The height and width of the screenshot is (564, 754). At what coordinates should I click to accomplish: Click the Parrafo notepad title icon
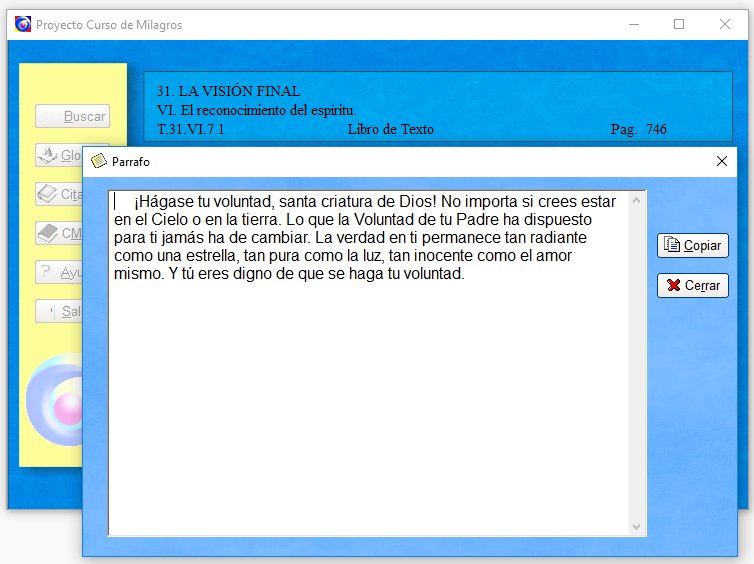99,161
